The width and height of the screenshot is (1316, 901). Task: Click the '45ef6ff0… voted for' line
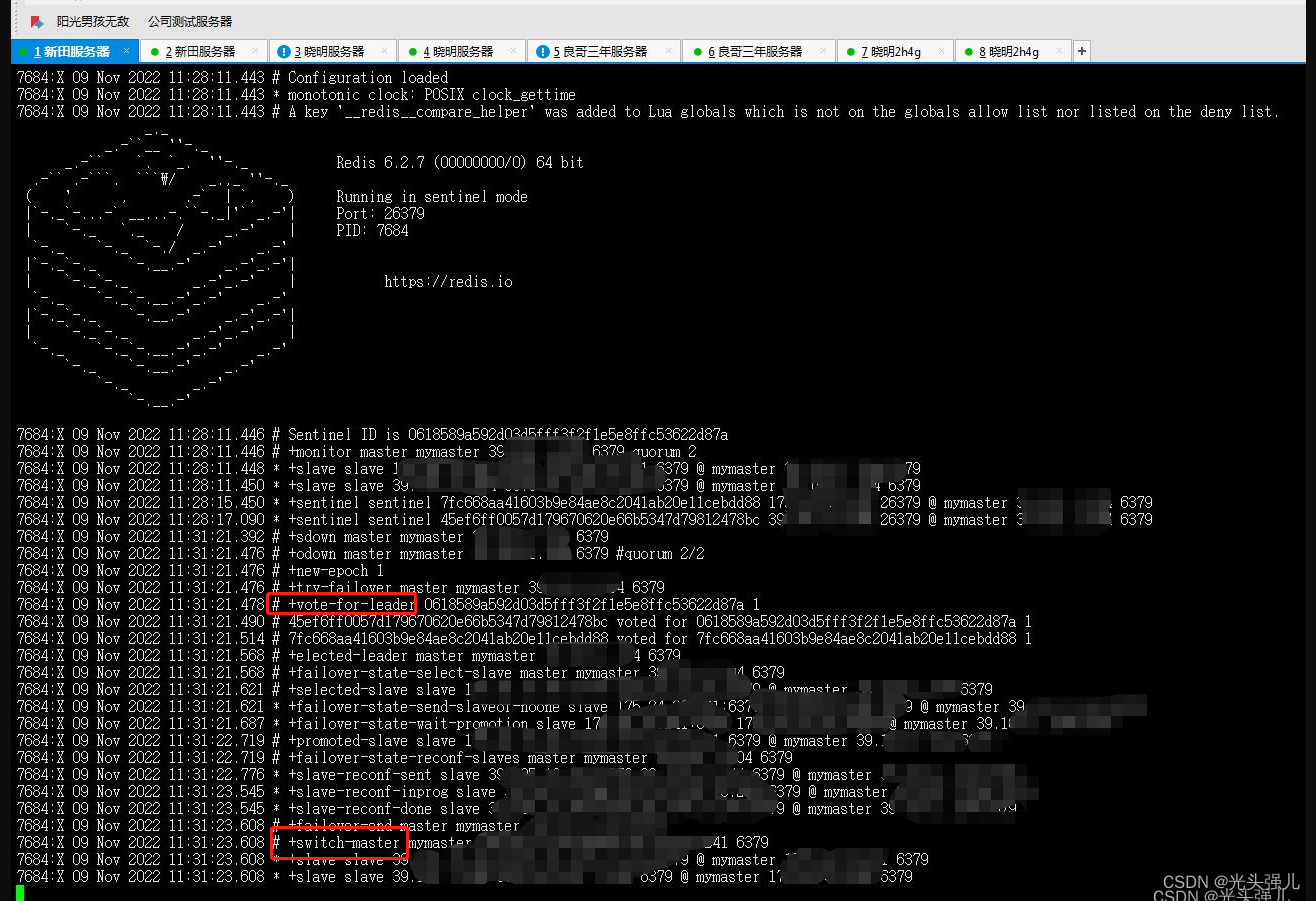pyautogui.click(x=524, y=621)
